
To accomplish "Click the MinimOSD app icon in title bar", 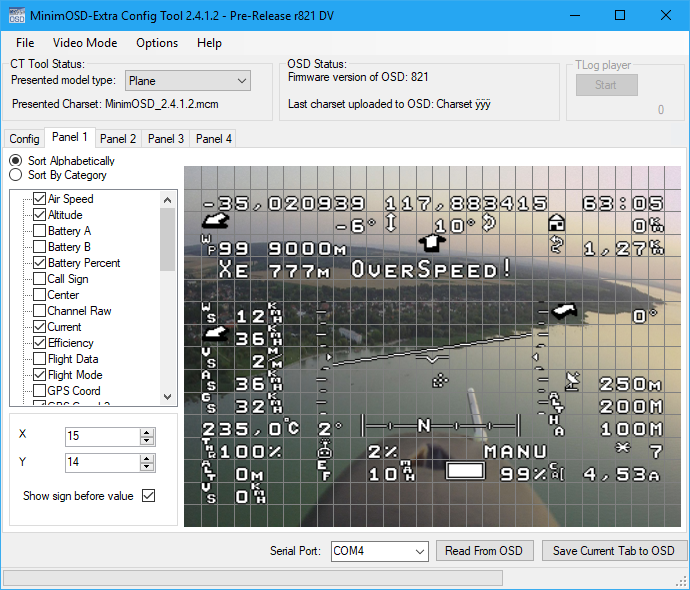I will tap(16, 15).
